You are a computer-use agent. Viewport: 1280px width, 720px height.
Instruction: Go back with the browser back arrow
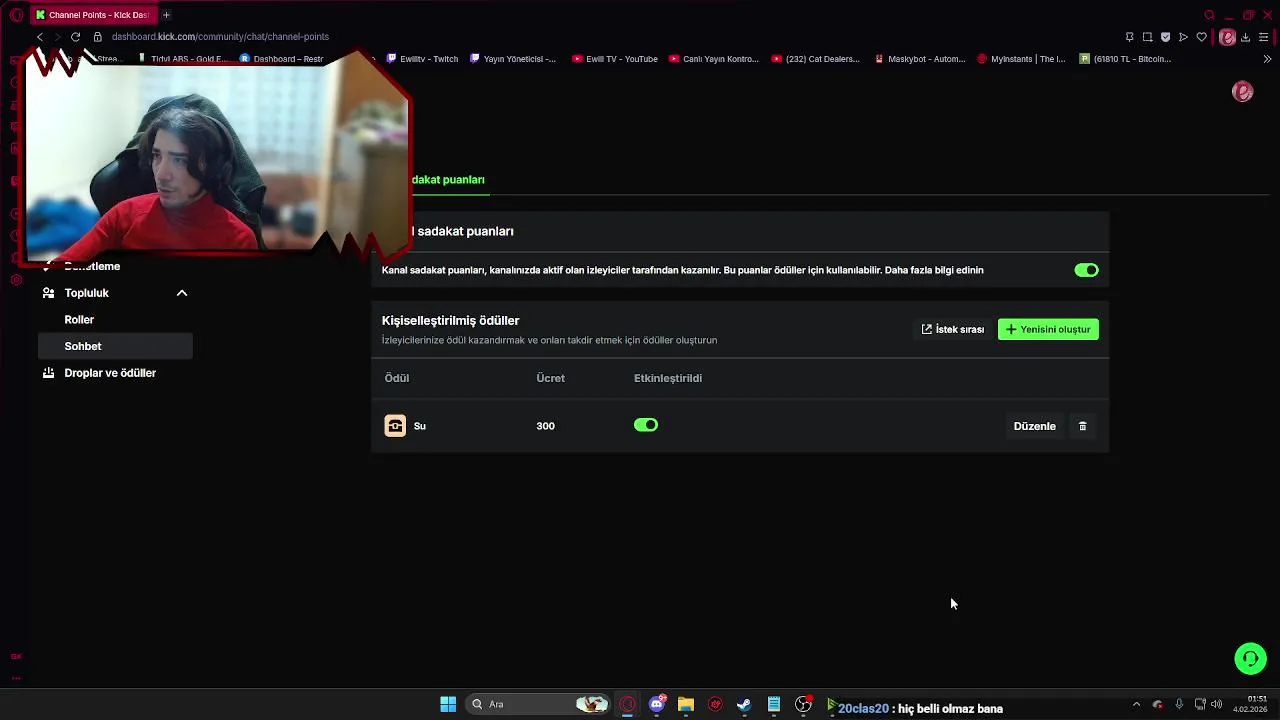(x=40, y=37)
